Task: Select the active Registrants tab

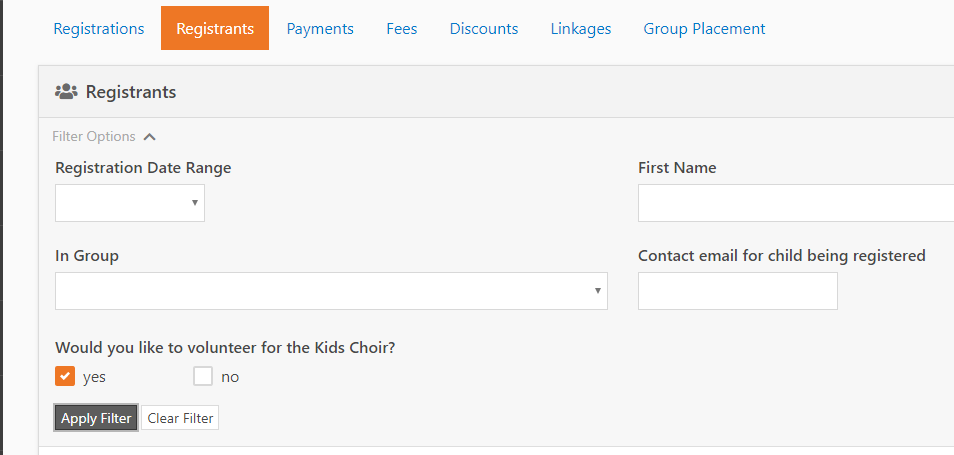Action: pos(215,29)
